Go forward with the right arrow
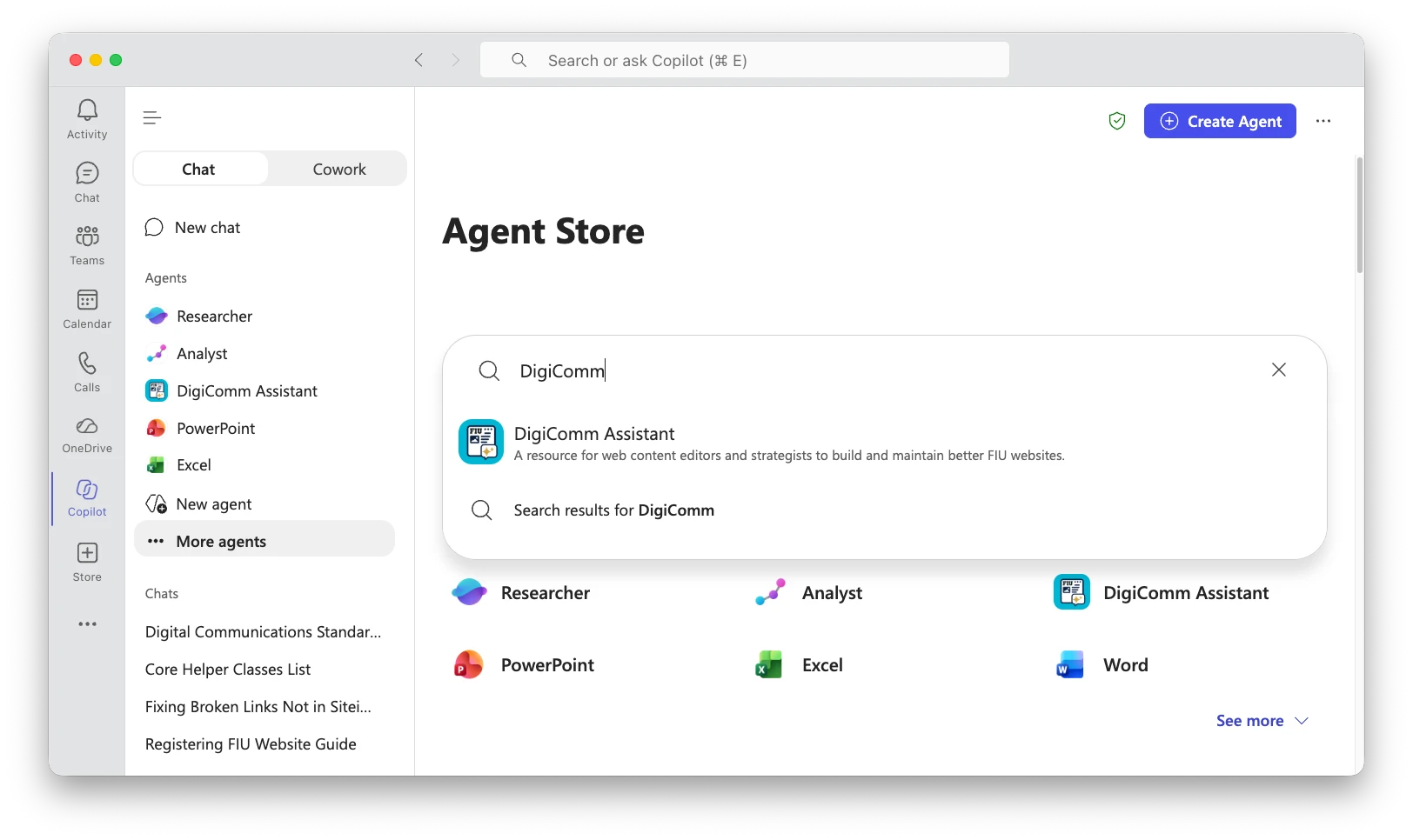 pos(455,60)
